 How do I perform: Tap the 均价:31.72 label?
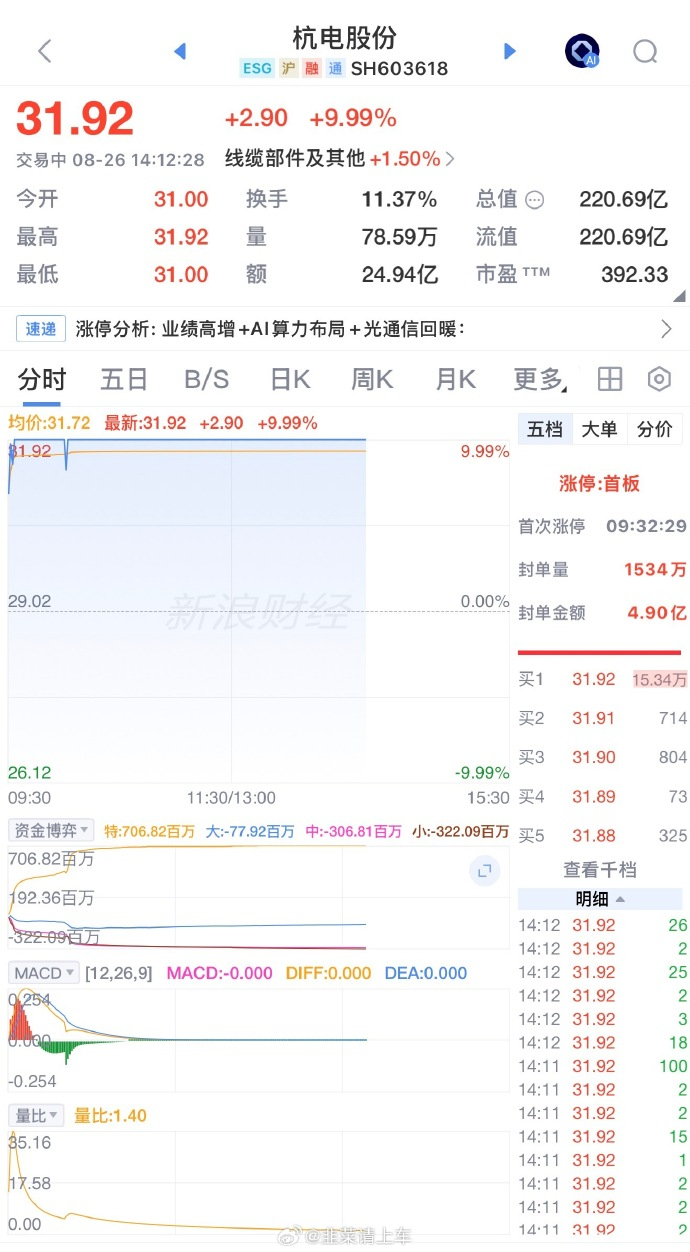[x=49, y=423]
